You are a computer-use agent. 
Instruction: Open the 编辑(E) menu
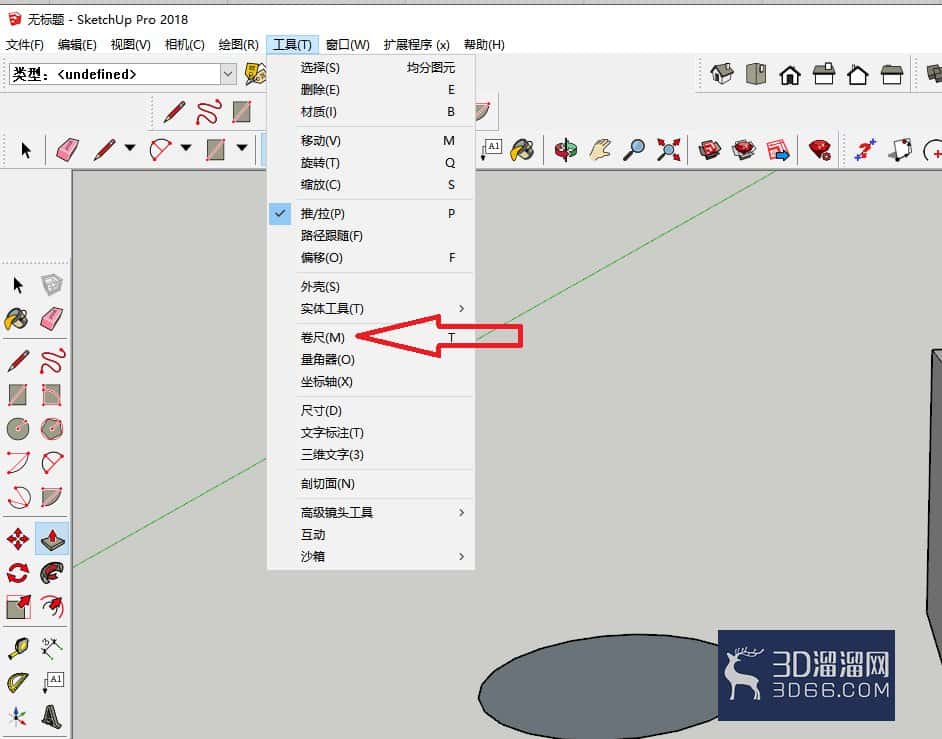pyautogui.click(x=77, y=44)
